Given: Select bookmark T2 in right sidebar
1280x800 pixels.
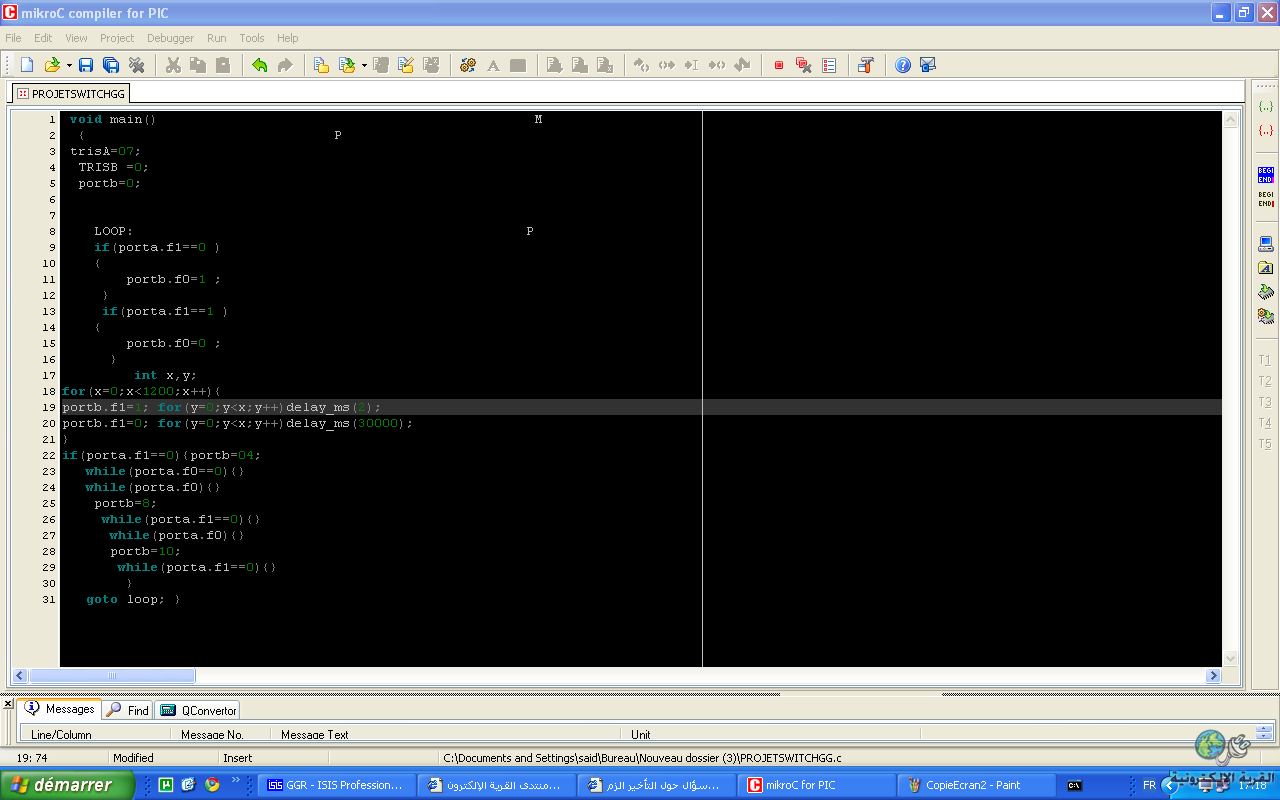Looking at the screenshot, I should point(1265,381).
